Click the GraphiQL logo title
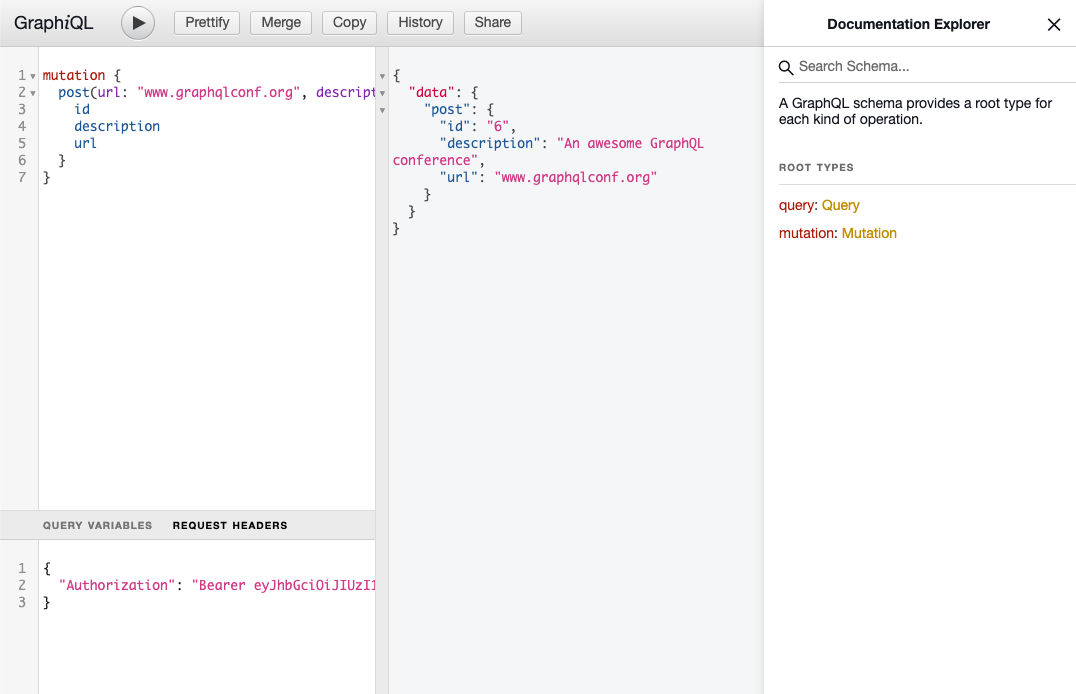The image size is (1076, 694). tap(54, 22)
